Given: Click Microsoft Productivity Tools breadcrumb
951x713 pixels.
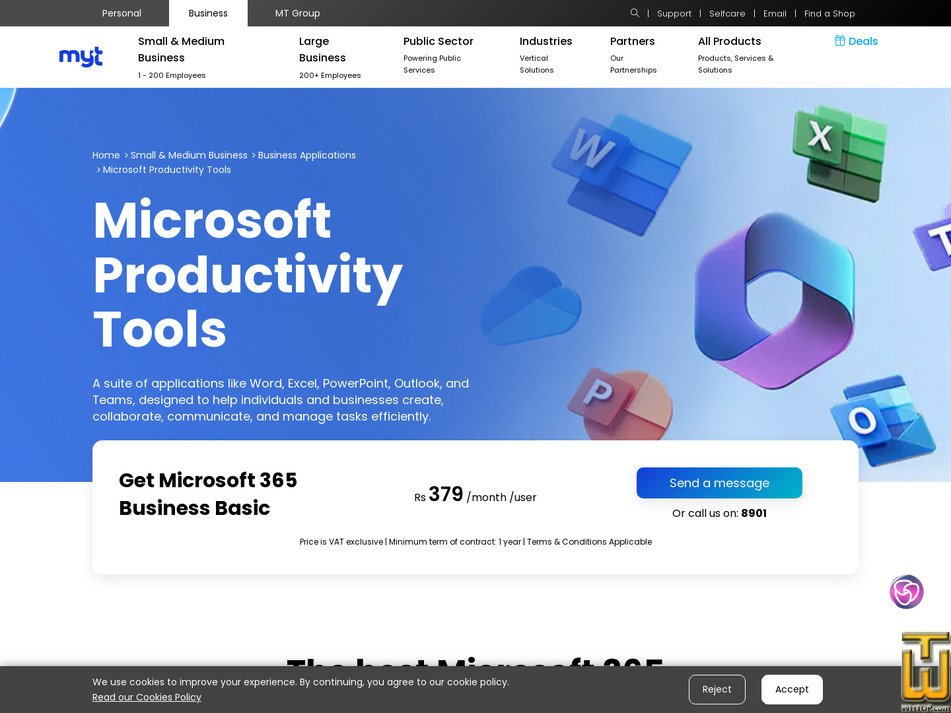Looking at the screenshot, I should (x=167, y=170).
